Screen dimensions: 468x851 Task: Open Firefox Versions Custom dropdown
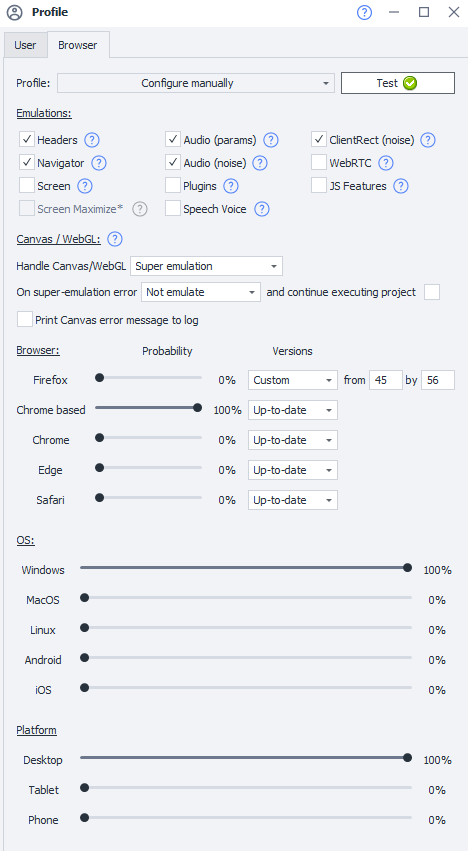(x=293, y=380)
